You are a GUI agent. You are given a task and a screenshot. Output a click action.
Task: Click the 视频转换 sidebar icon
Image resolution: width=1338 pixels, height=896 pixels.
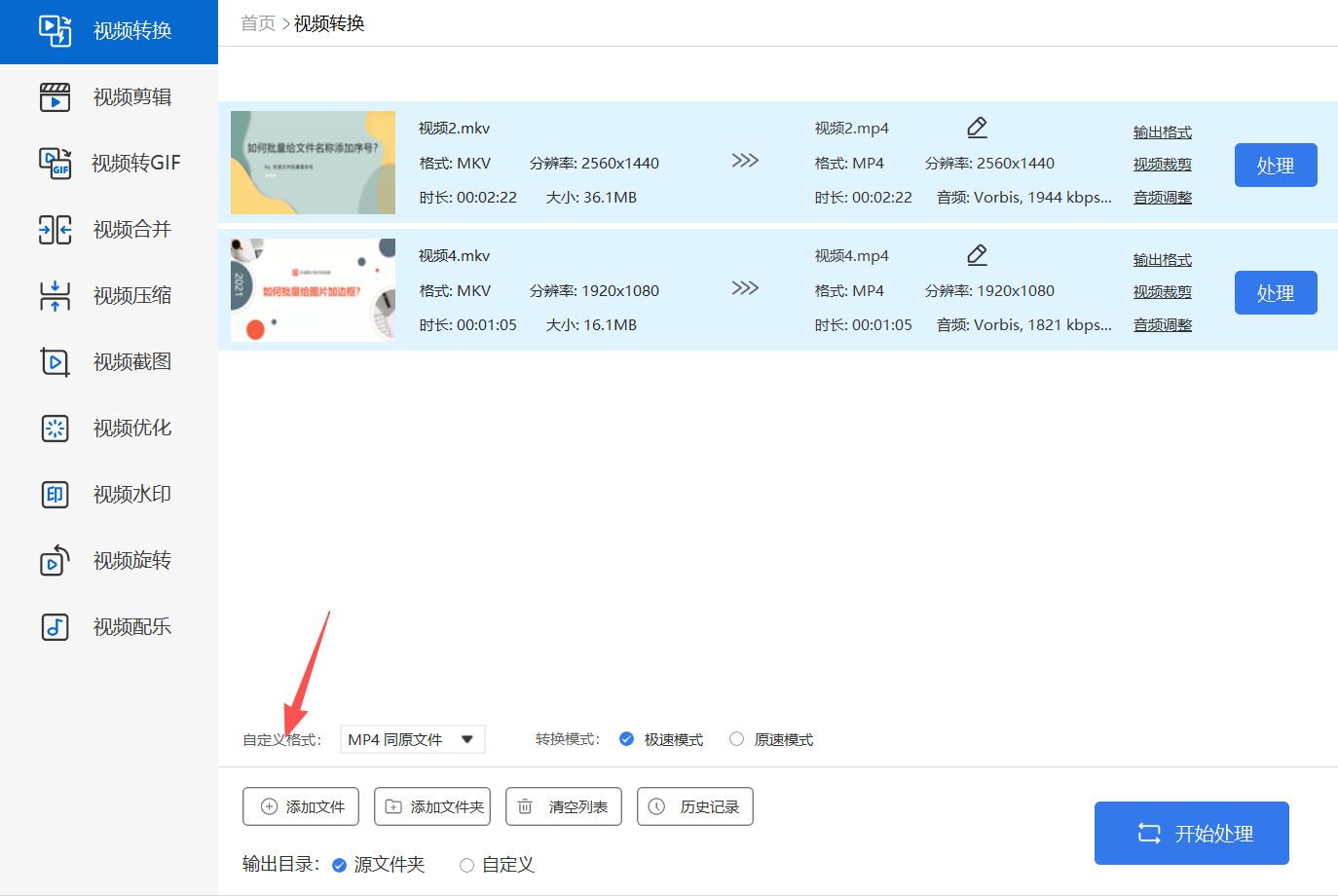click(55, 30)
